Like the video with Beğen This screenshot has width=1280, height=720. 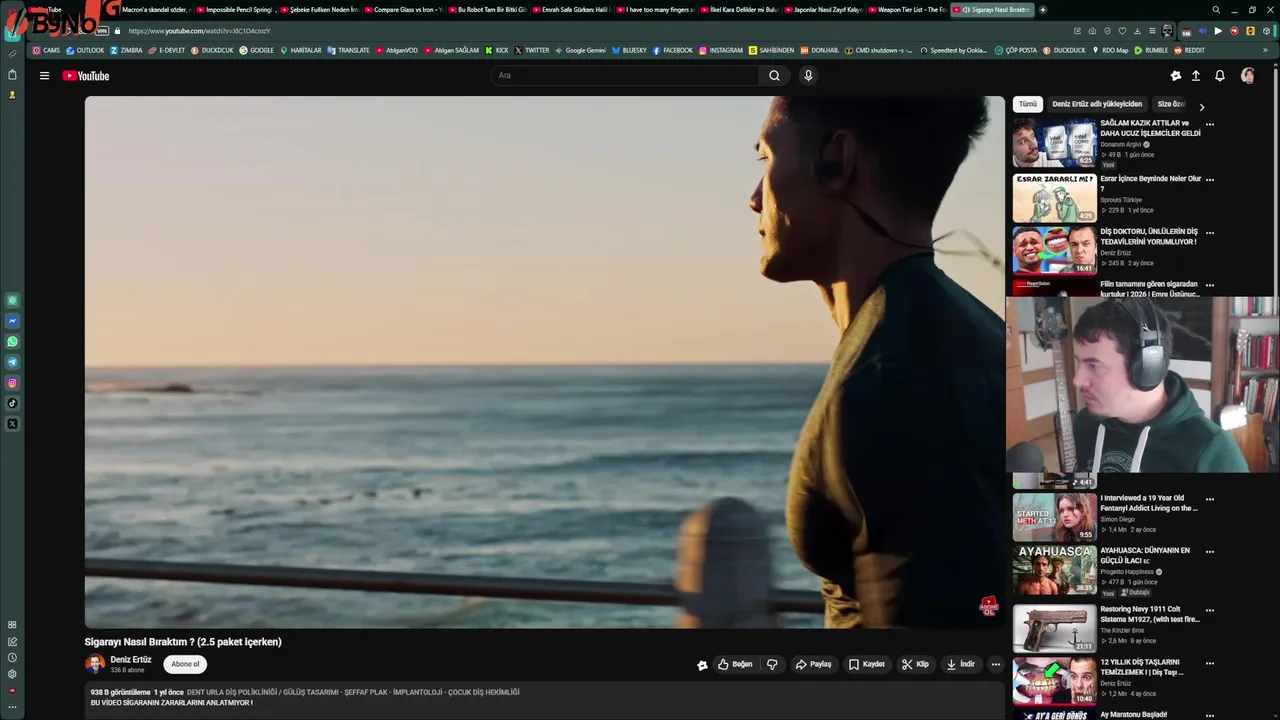pyautogui.click(x=735, y=664)
